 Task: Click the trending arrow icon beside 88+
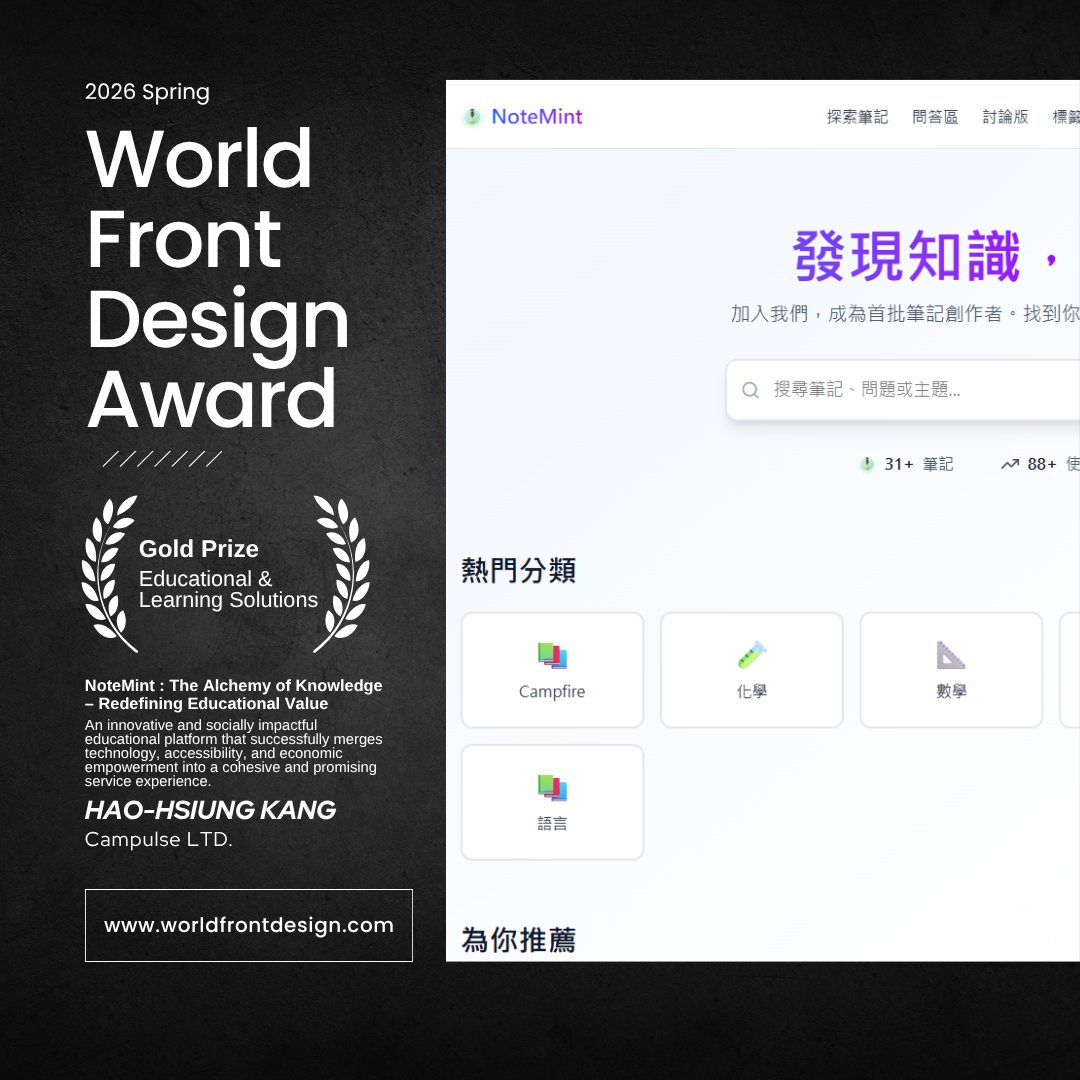(1010, 464)
